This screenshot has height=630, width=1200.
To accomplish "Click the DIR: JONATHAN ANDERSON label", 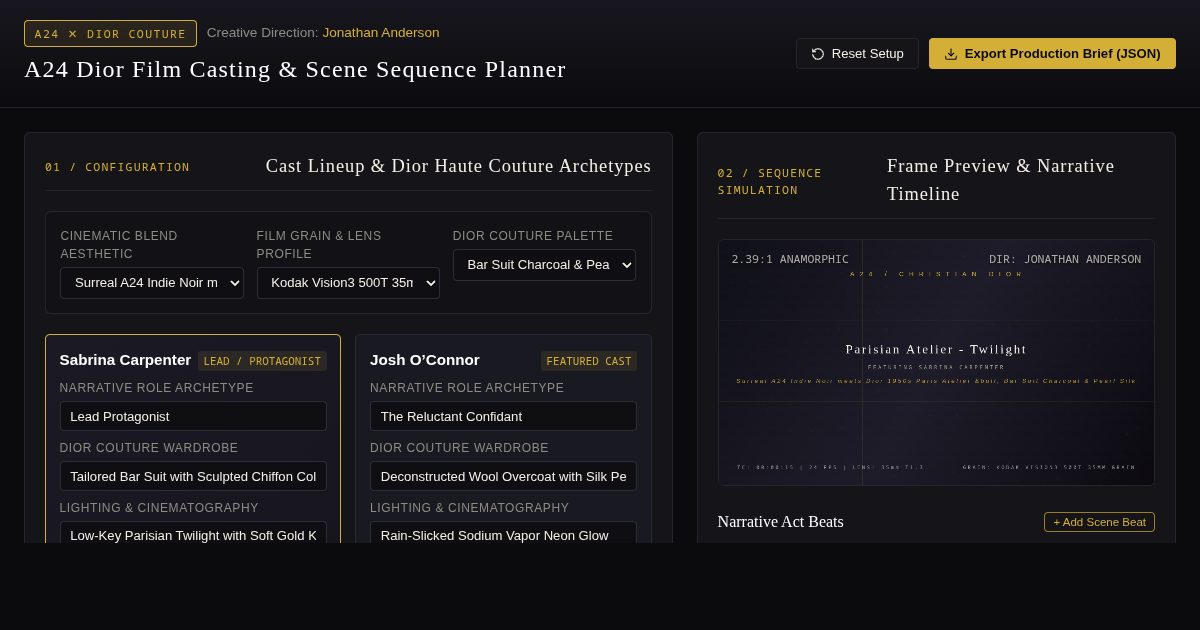I will [x=1065, y=259].
